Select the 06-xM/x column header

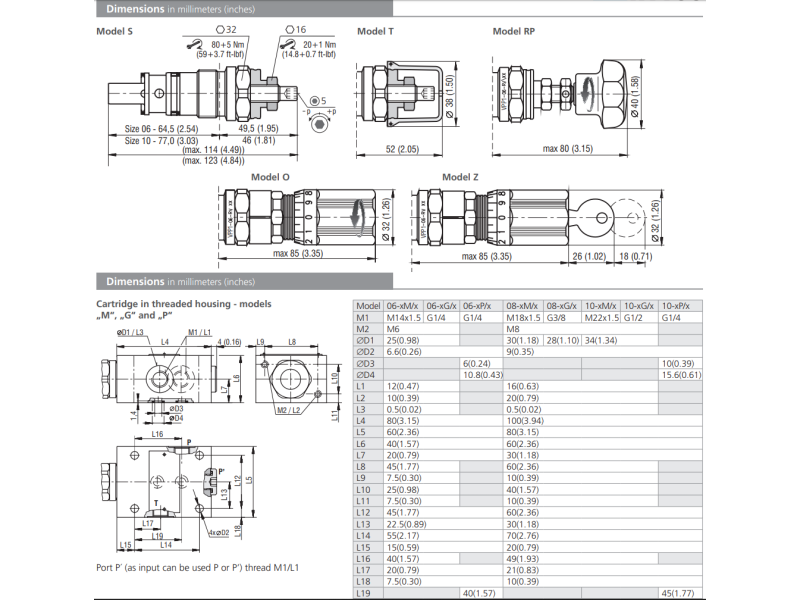pyautogui.click(x=403, y=306)
